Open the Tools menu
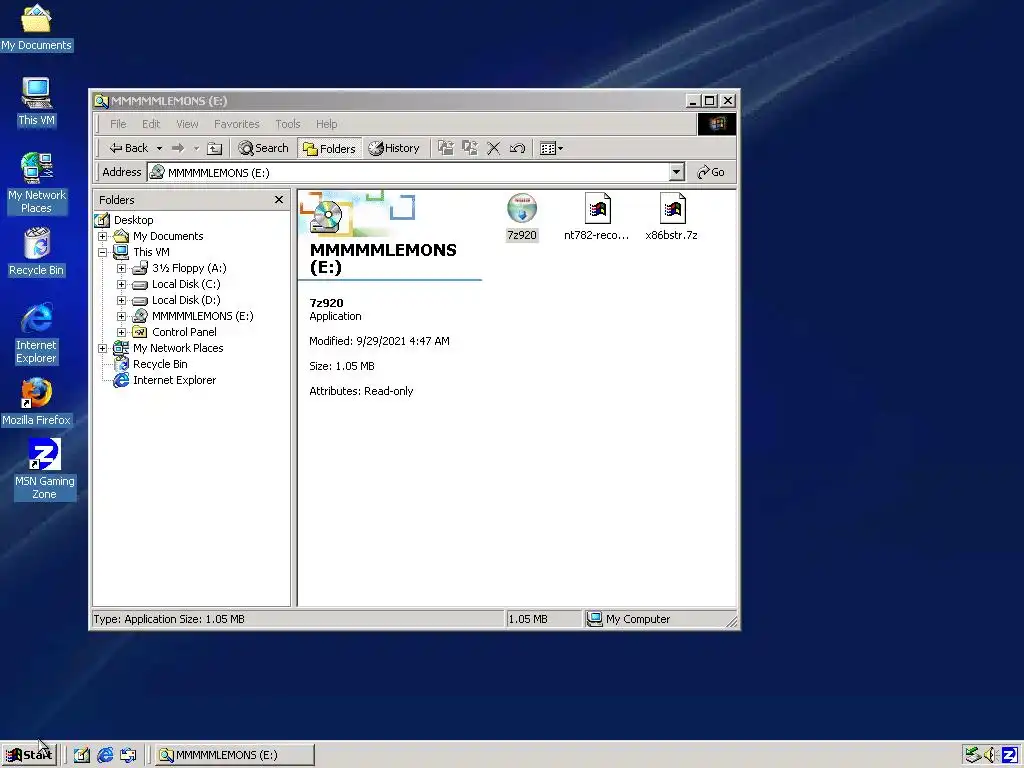 [x=287, y=124]
